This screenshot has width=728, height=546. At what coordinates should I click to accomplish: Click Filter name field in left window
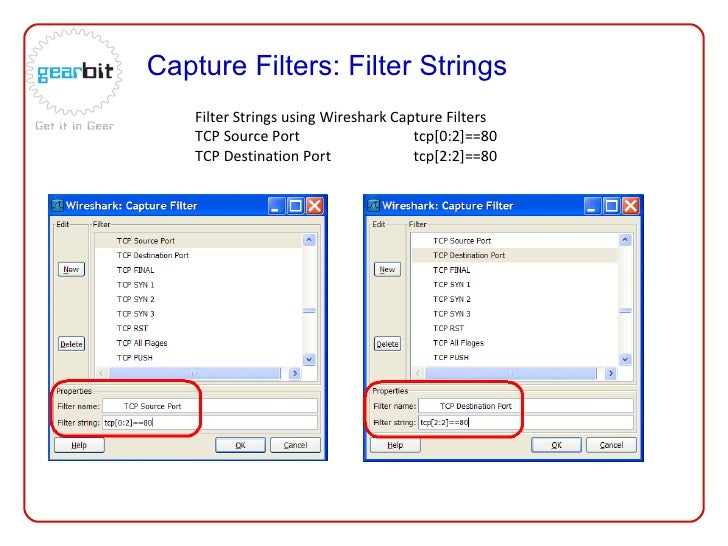[210, 406]
